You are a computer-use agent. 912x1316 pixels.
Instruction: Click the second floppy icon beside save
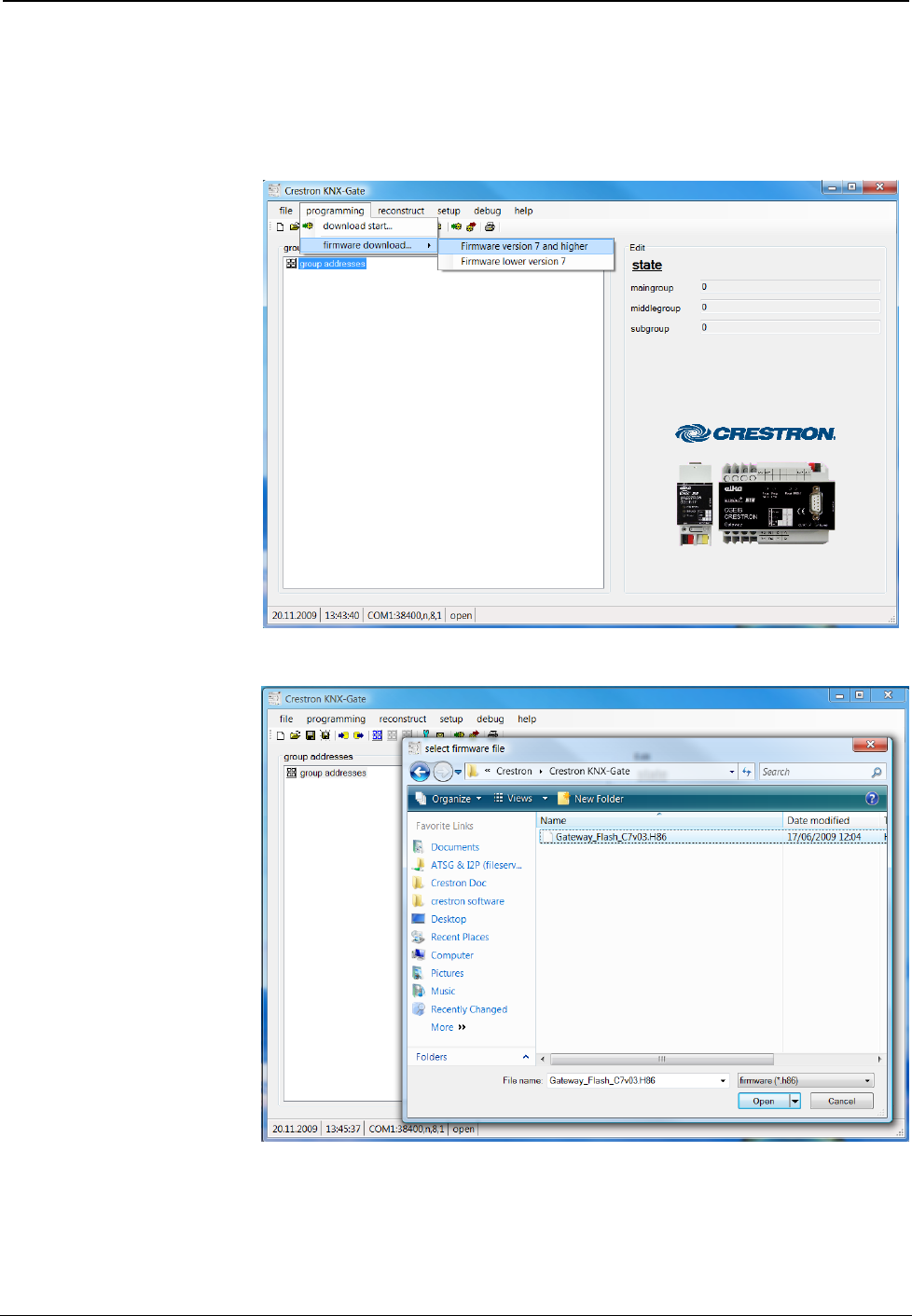325,735
